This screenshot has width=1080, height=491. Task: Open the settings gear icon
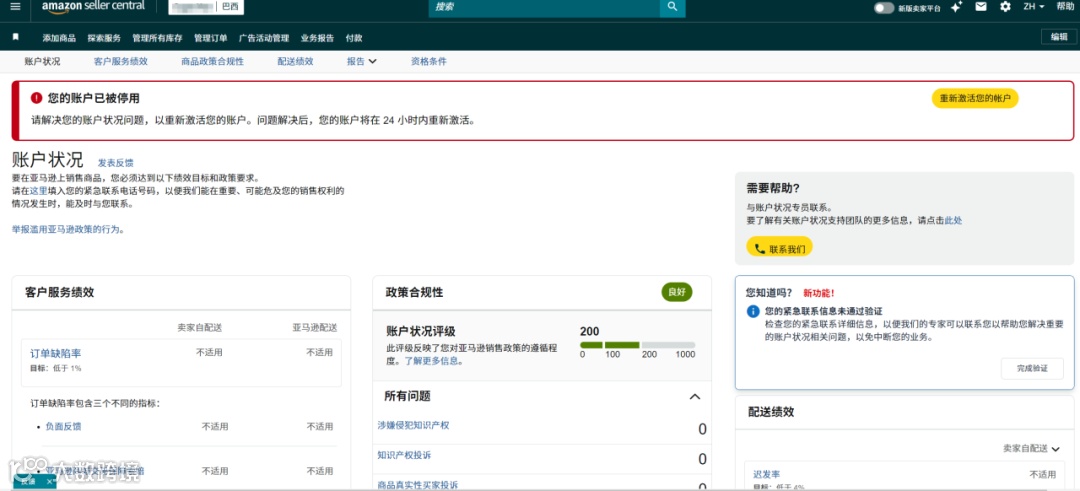point(1006,7)
